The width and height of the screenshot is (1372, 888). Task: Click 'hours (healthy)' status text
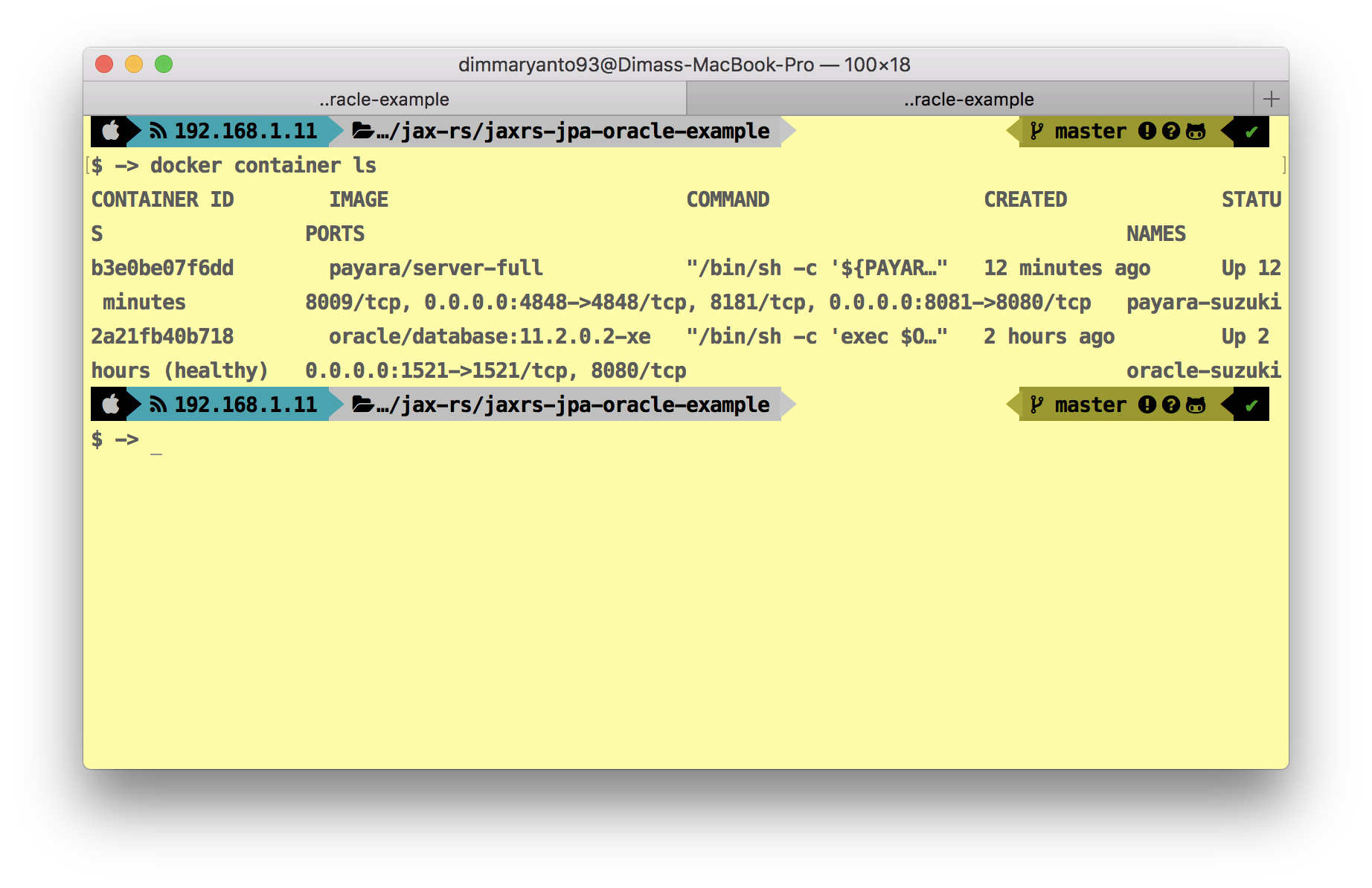[179, 371]
